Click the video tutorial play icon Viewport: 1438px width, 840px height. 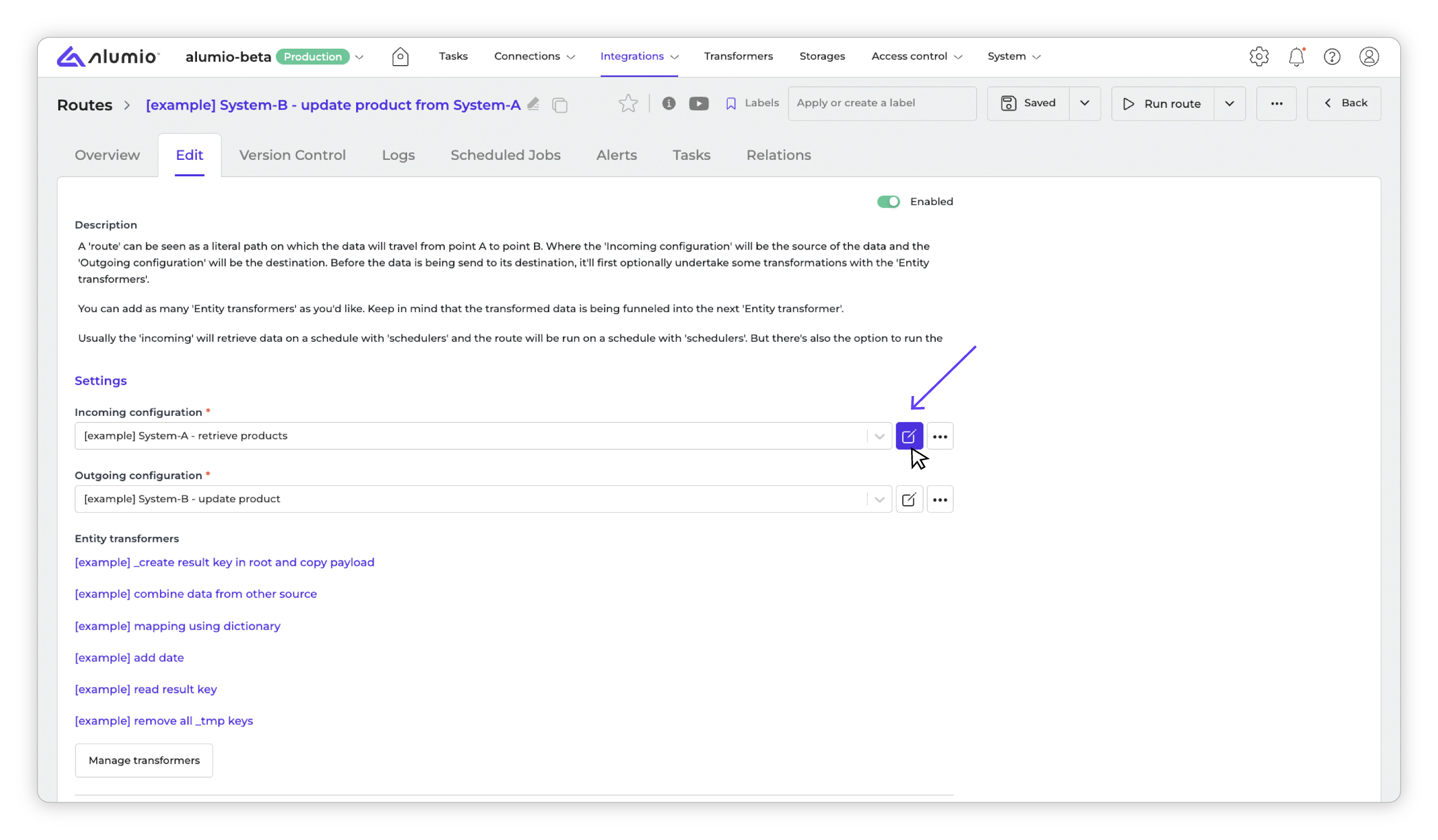(698, 103)
